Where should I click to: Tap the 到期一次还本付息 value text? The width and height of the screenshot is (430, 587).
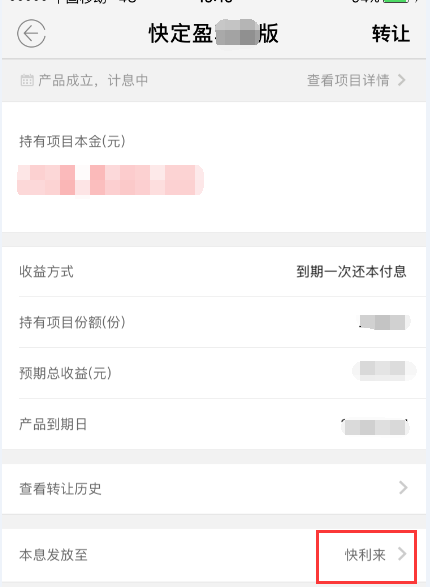pos(351,271)
